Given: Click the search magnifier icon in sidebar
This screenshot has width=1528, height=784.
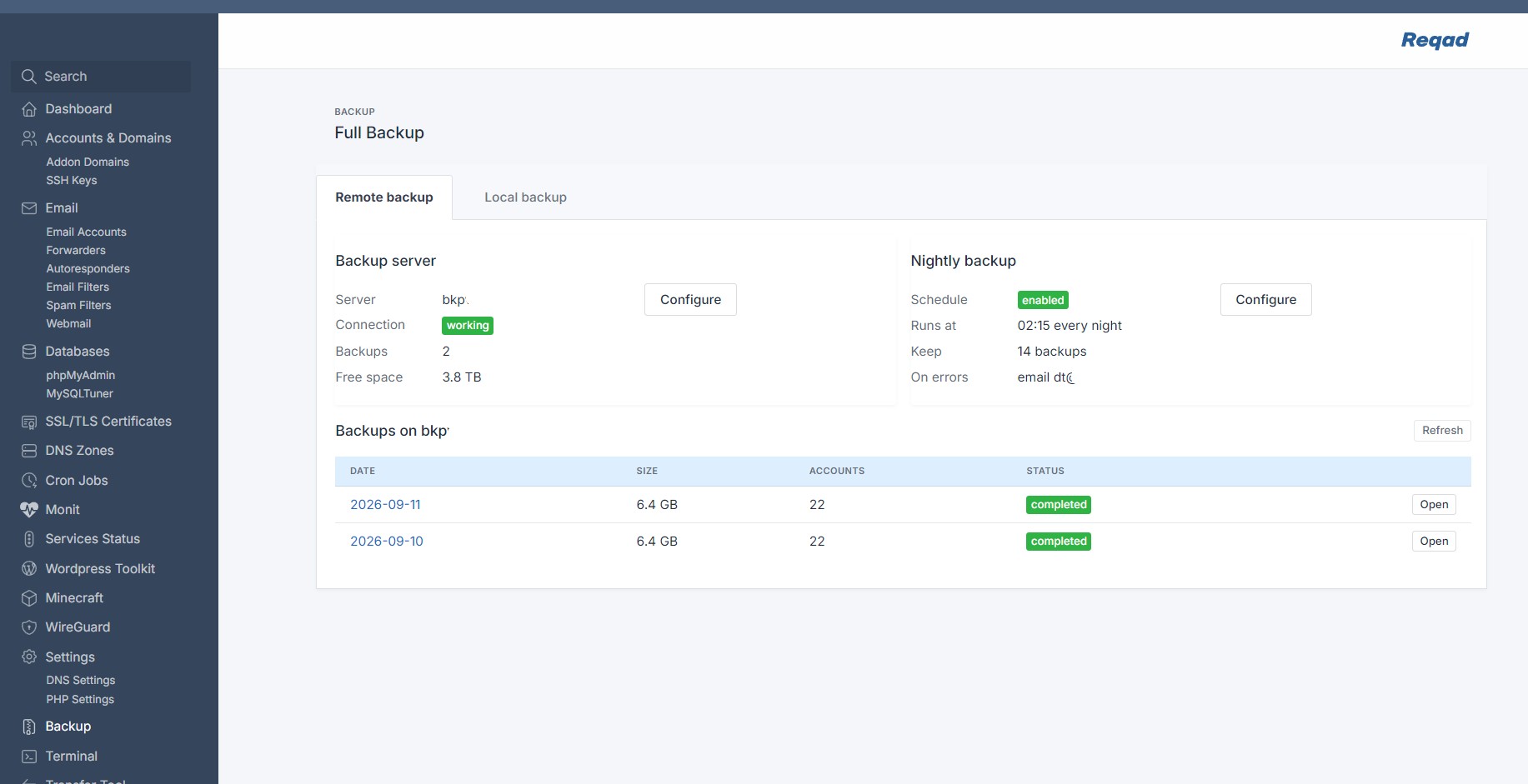Looking at the screenshot, I should [x=29, y=77].
